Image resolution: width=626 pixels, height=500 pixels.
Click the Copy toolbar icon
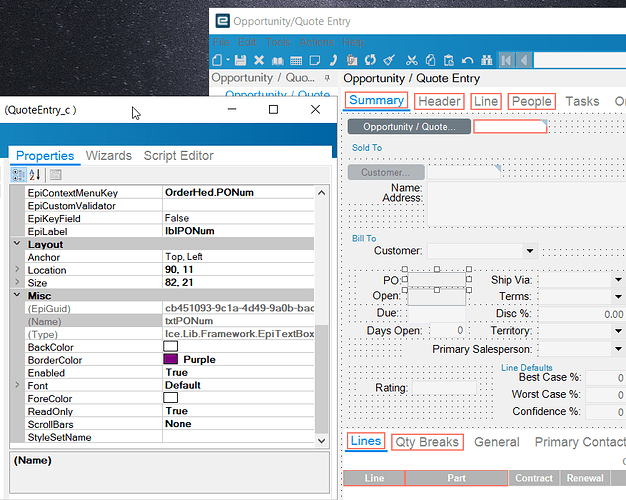(430, 61)
